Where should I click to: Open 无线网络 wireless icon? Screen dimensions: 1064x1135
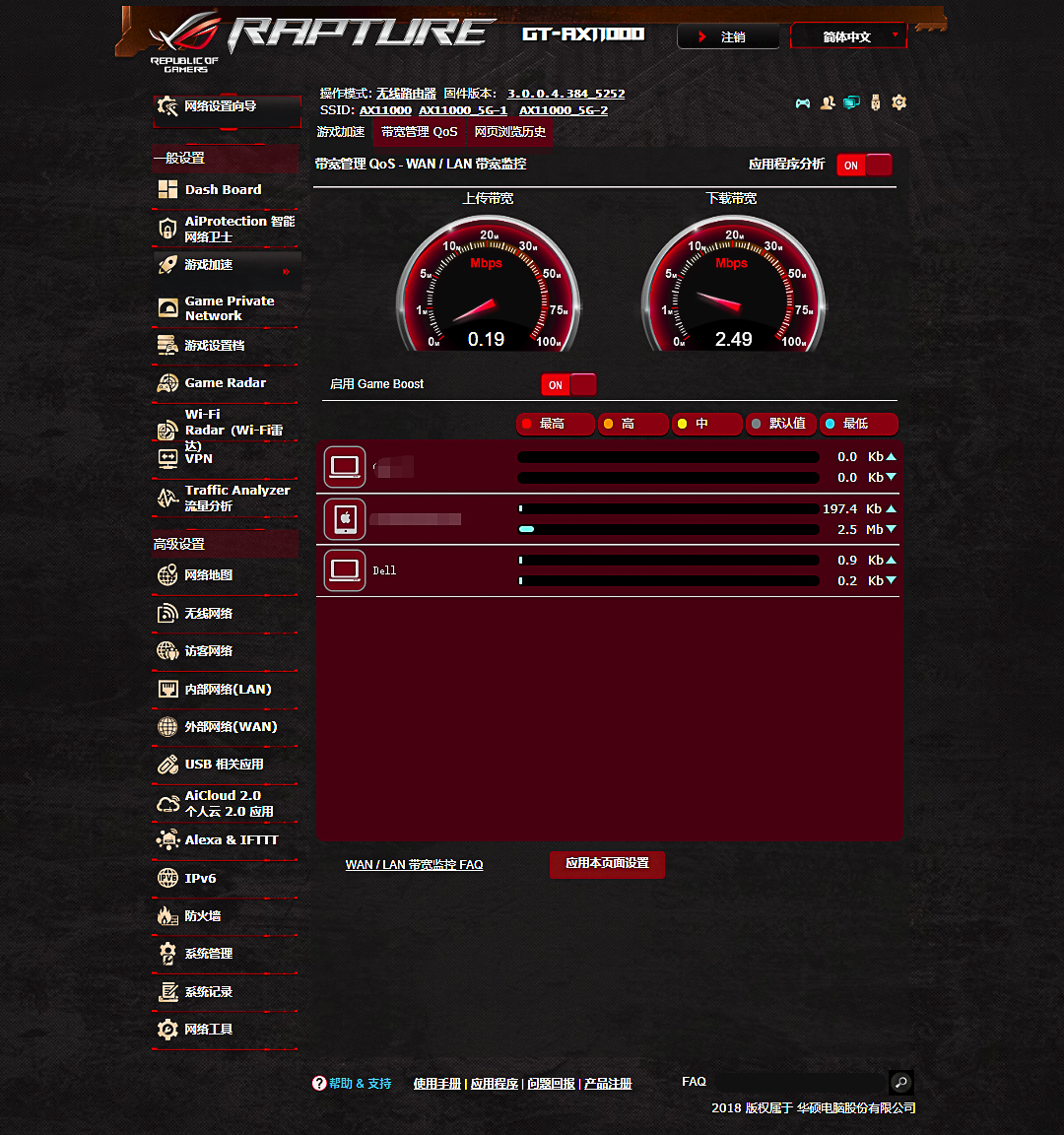(x=167, y=613)
